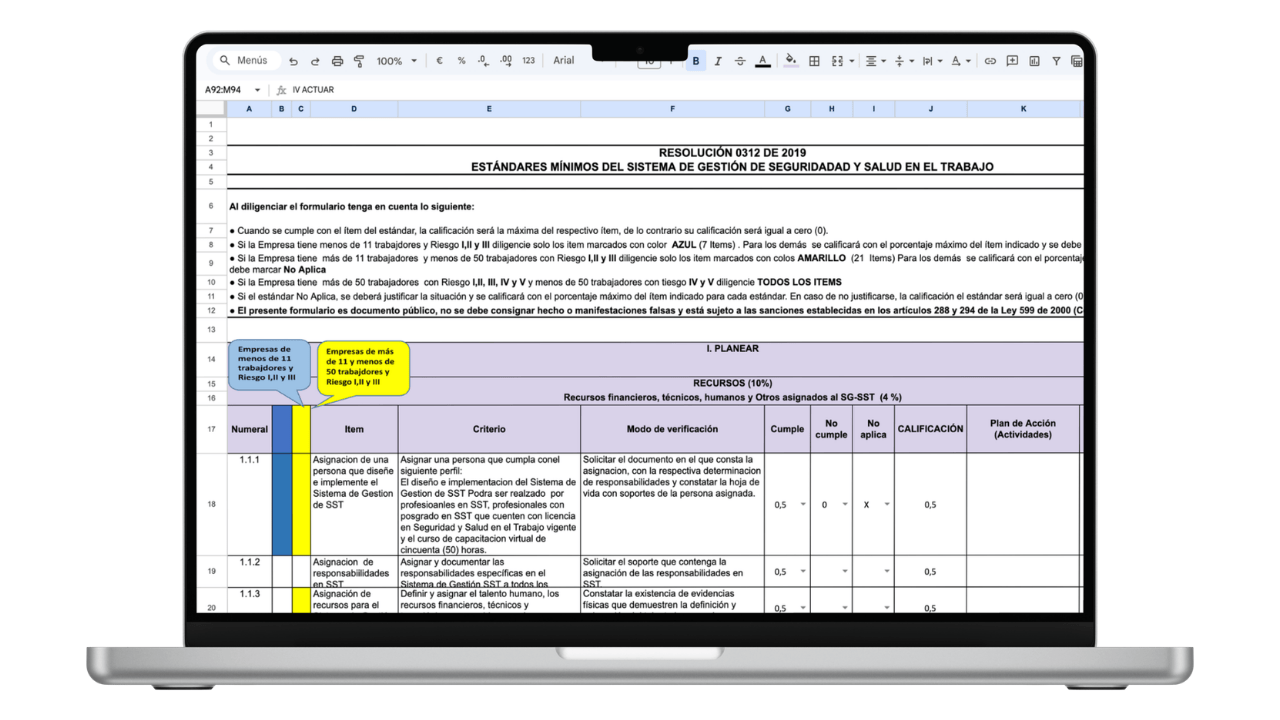Format selection as currency
1280x720 pixels.
point(438,60)
